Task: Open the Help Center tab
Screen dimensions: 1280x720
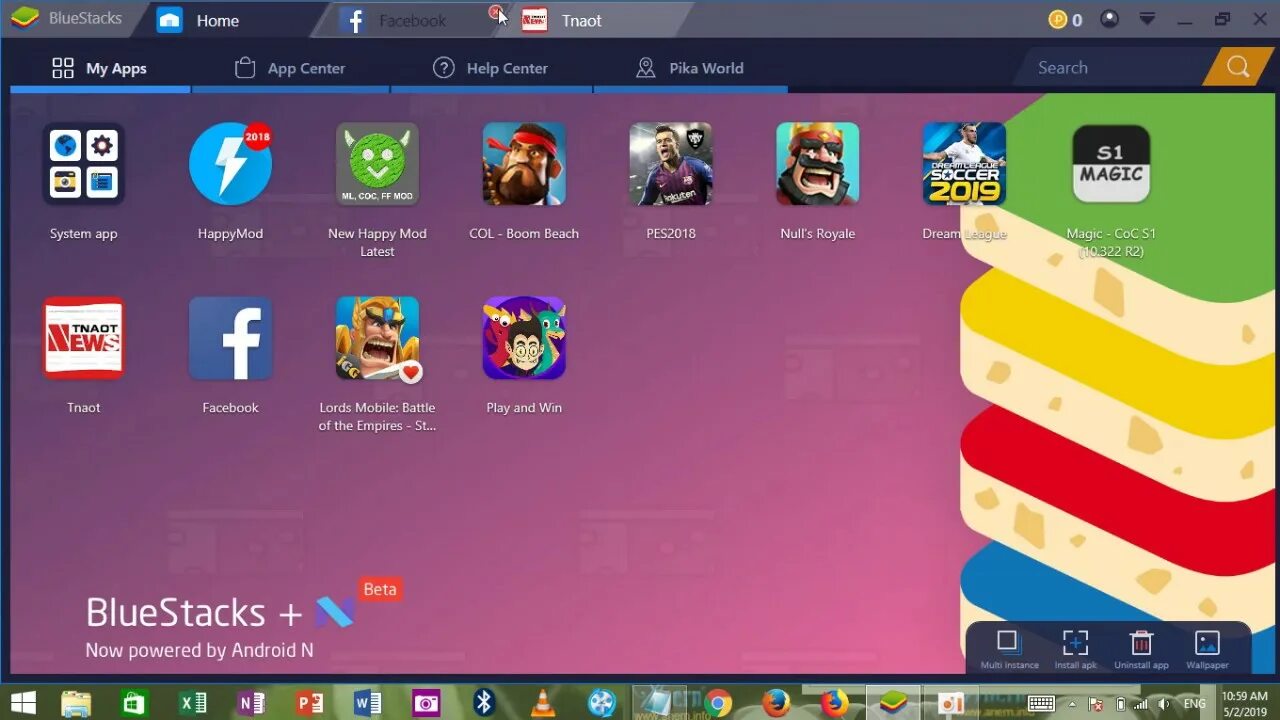Action: (x=490, y=68)
